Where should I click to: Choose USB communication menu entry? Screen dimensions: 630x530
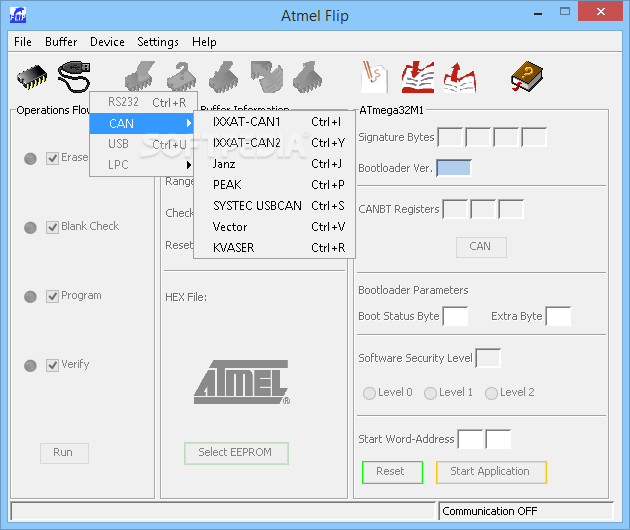[143, 144]
